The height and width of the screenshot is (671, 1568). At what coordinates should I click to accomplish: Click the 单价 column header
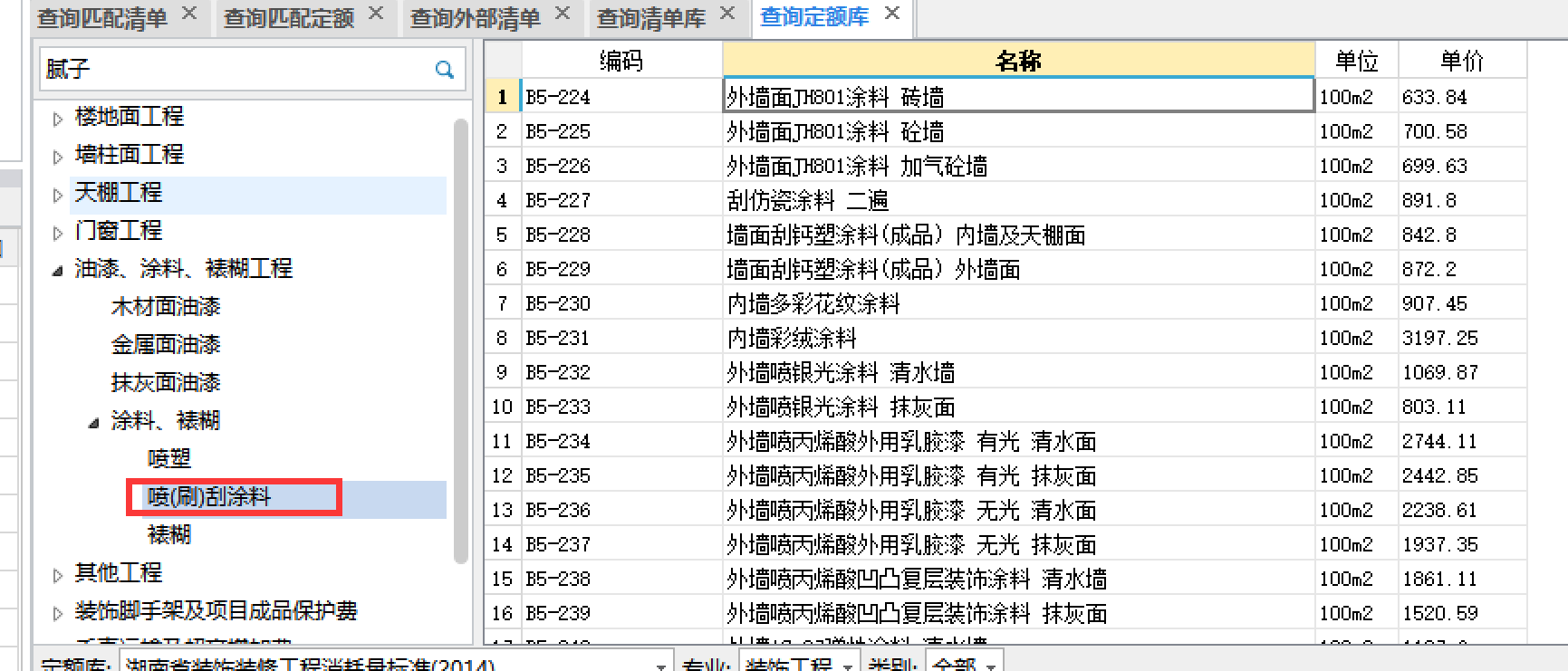(1462, 61)
